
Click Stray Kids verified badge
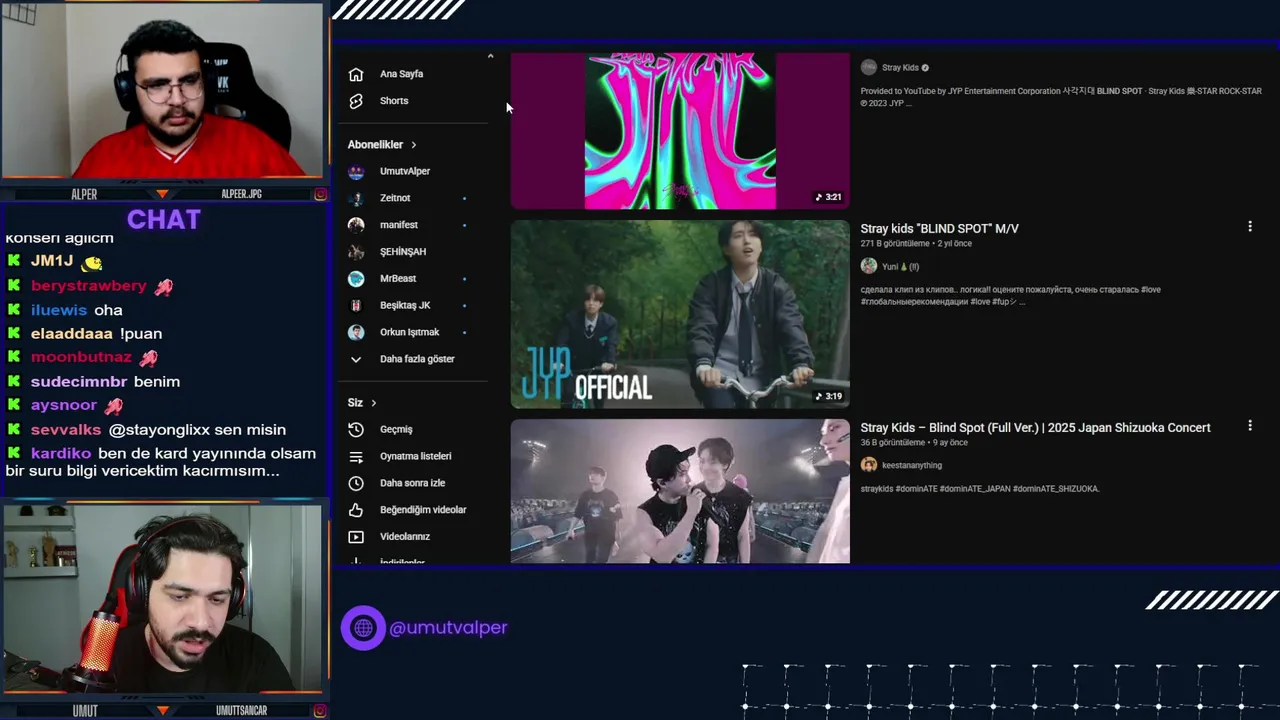(x=925, y=68)
